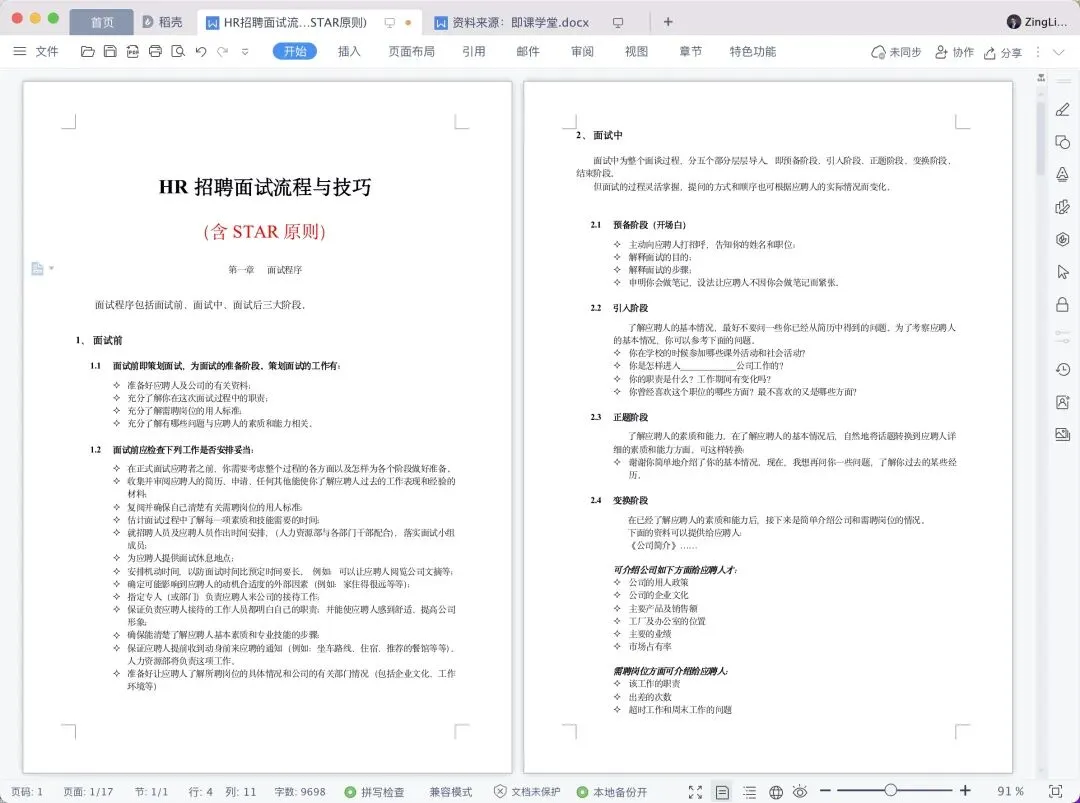1080x803 pixels.
Task: Click the small arrow icon above scrollbar
Action: click(1041, 78)
